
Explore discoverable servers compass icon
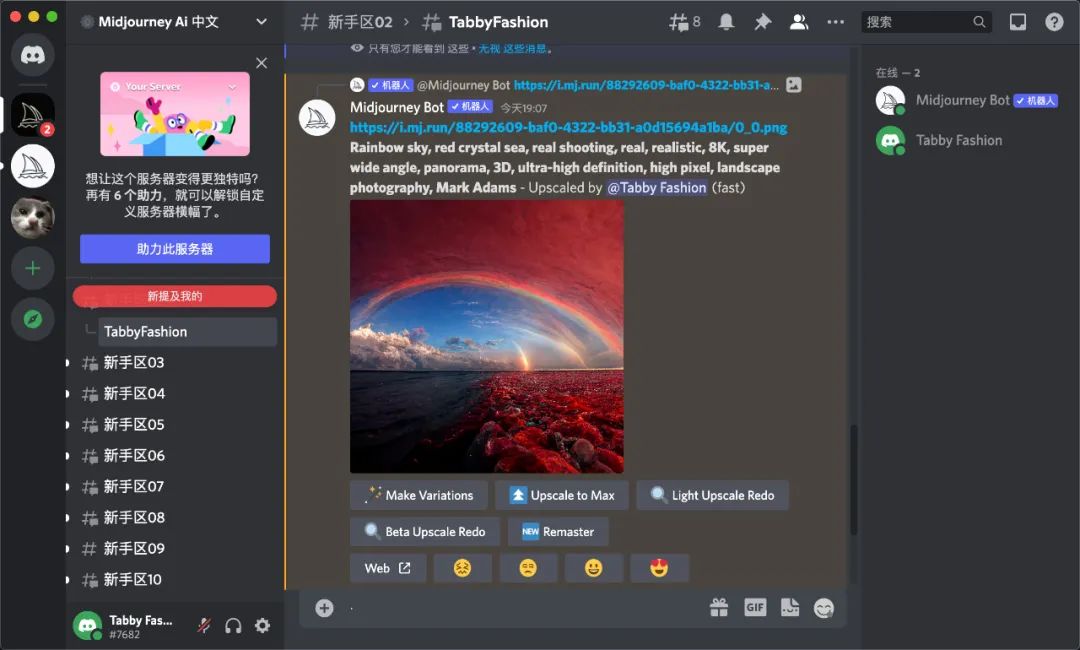click(32, 319)
